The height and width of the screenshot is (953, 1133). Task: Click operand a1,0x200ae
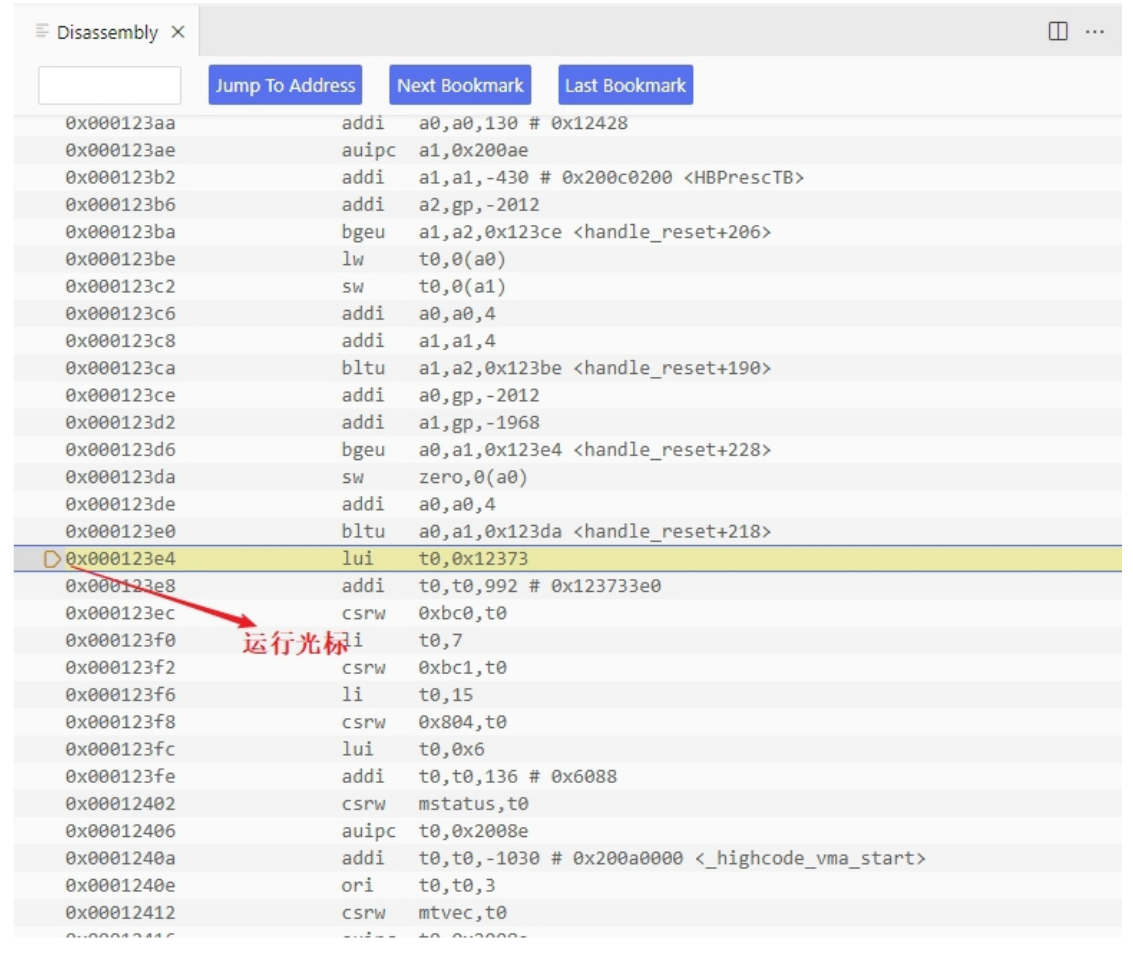[x=473, y=150]
